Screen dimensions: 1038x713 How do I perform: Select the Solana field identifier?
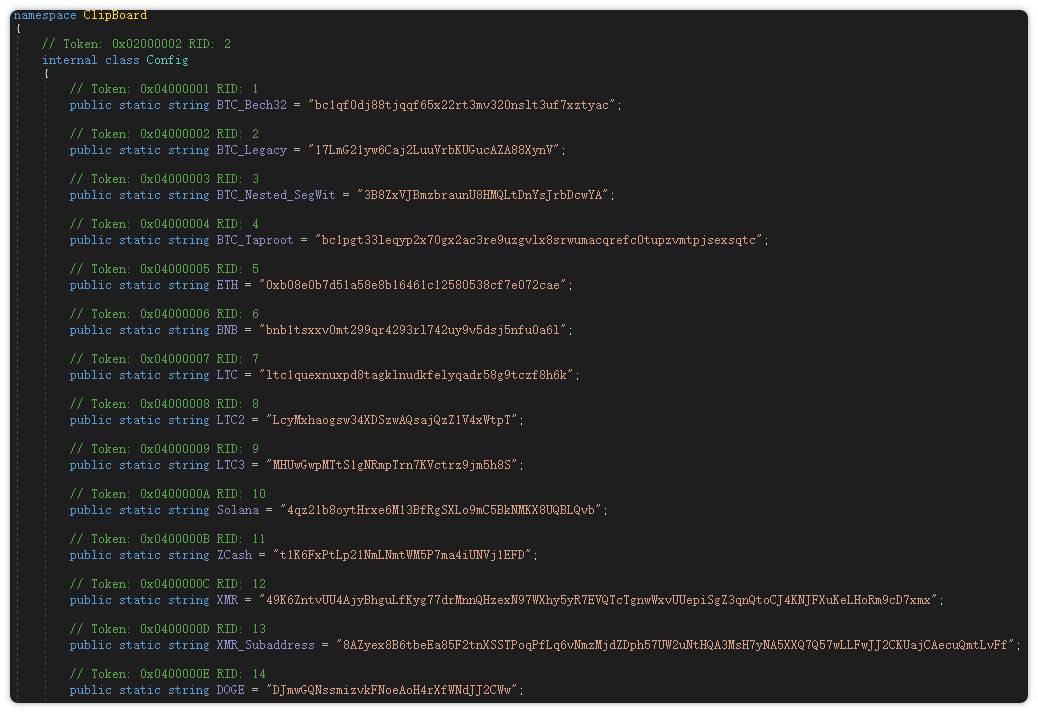pyautogui.click(x=237, y=510)
